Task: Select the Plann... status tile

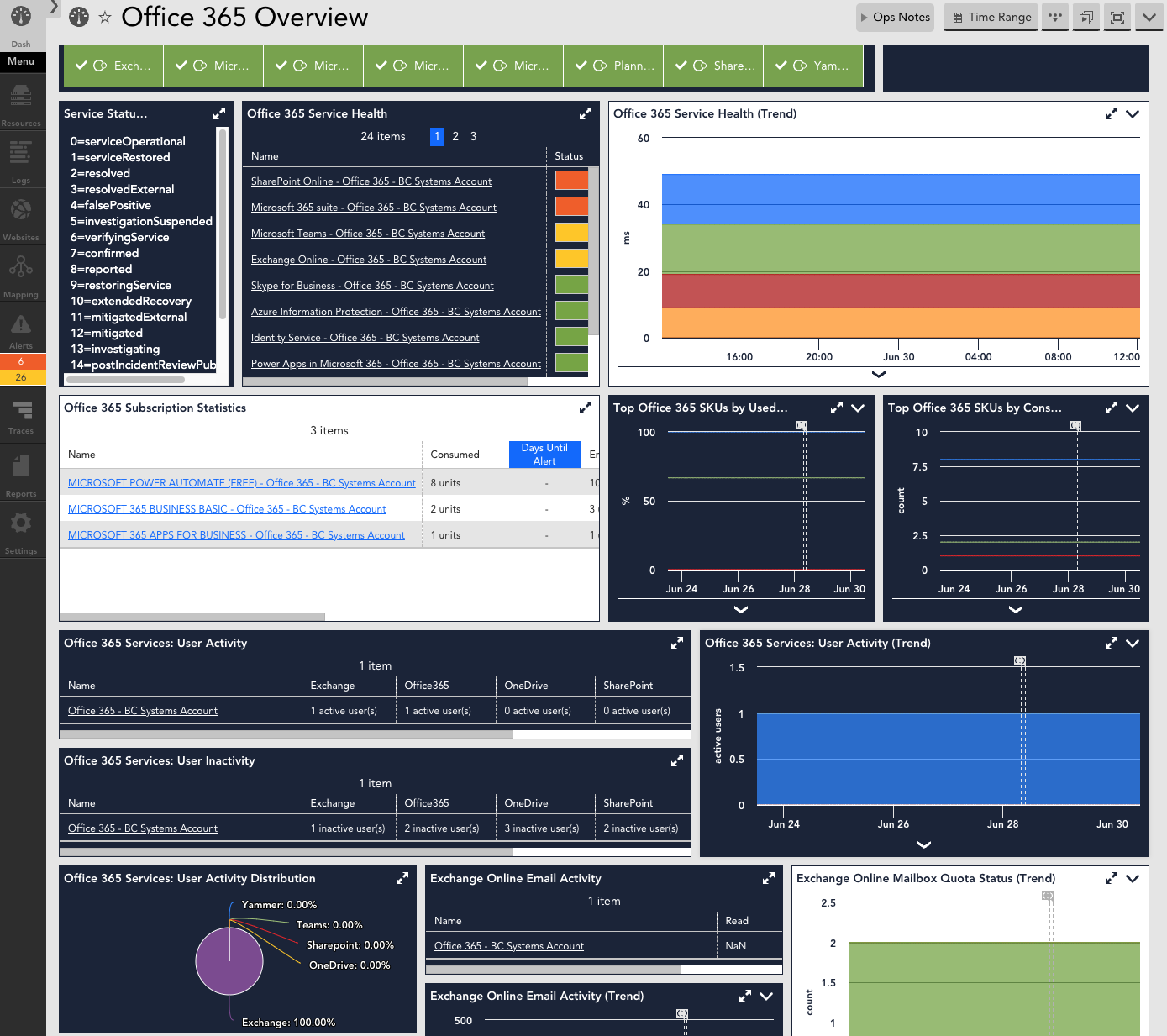Action: tap(613, 66)
